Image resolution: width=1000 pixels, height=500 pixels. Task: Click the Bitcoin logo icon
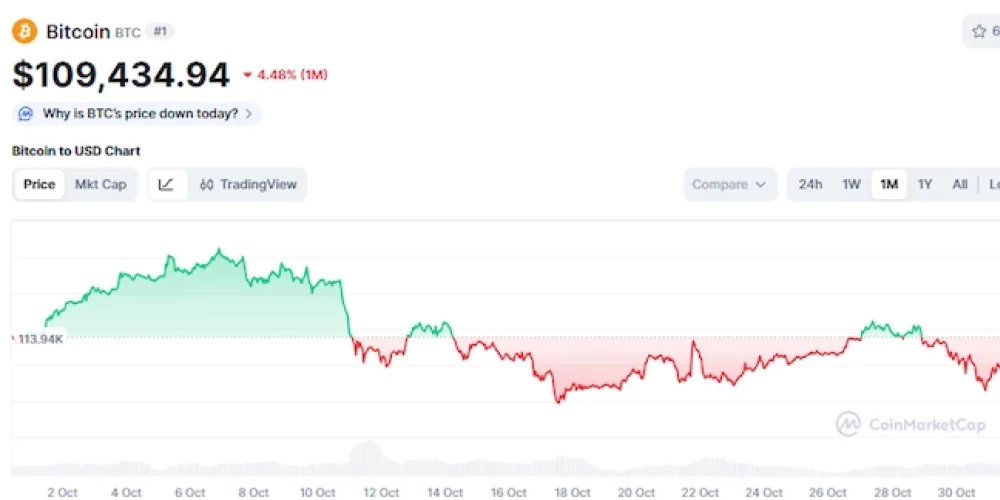point(24,31)
